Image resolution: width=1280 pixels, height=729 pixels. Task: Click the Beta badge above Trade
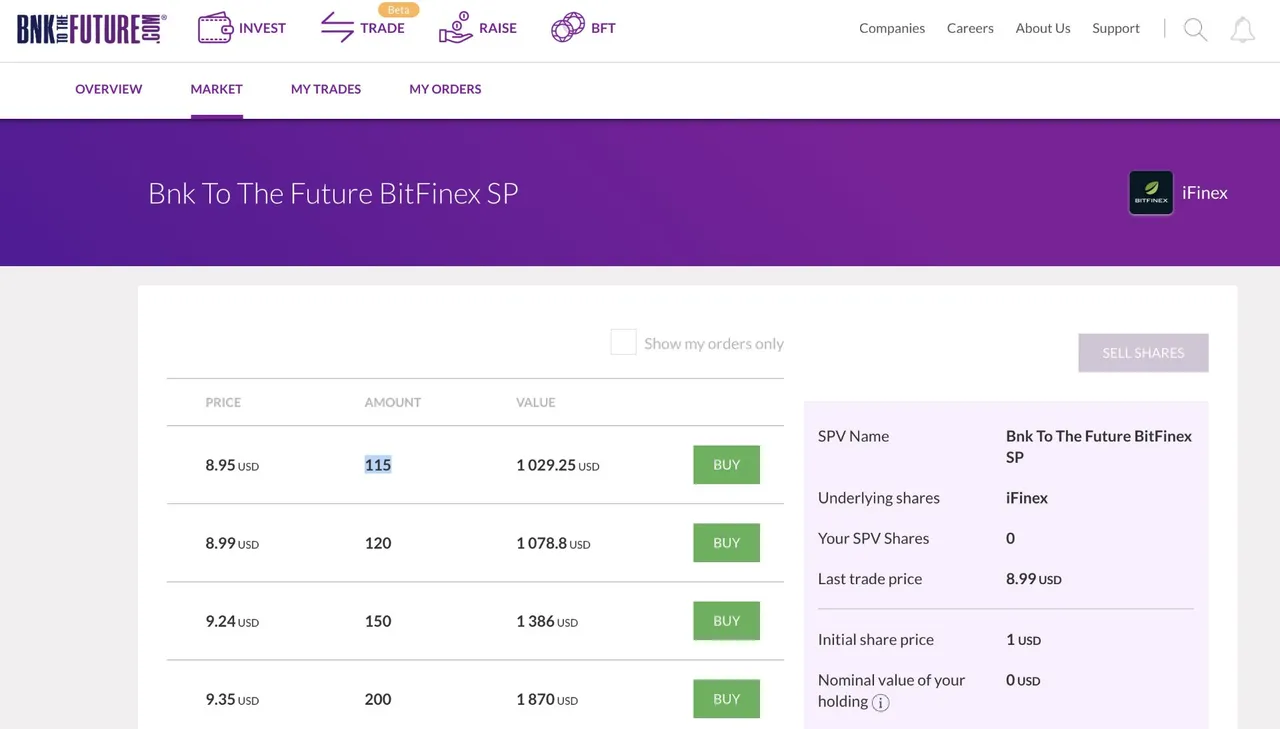(399, 10)
